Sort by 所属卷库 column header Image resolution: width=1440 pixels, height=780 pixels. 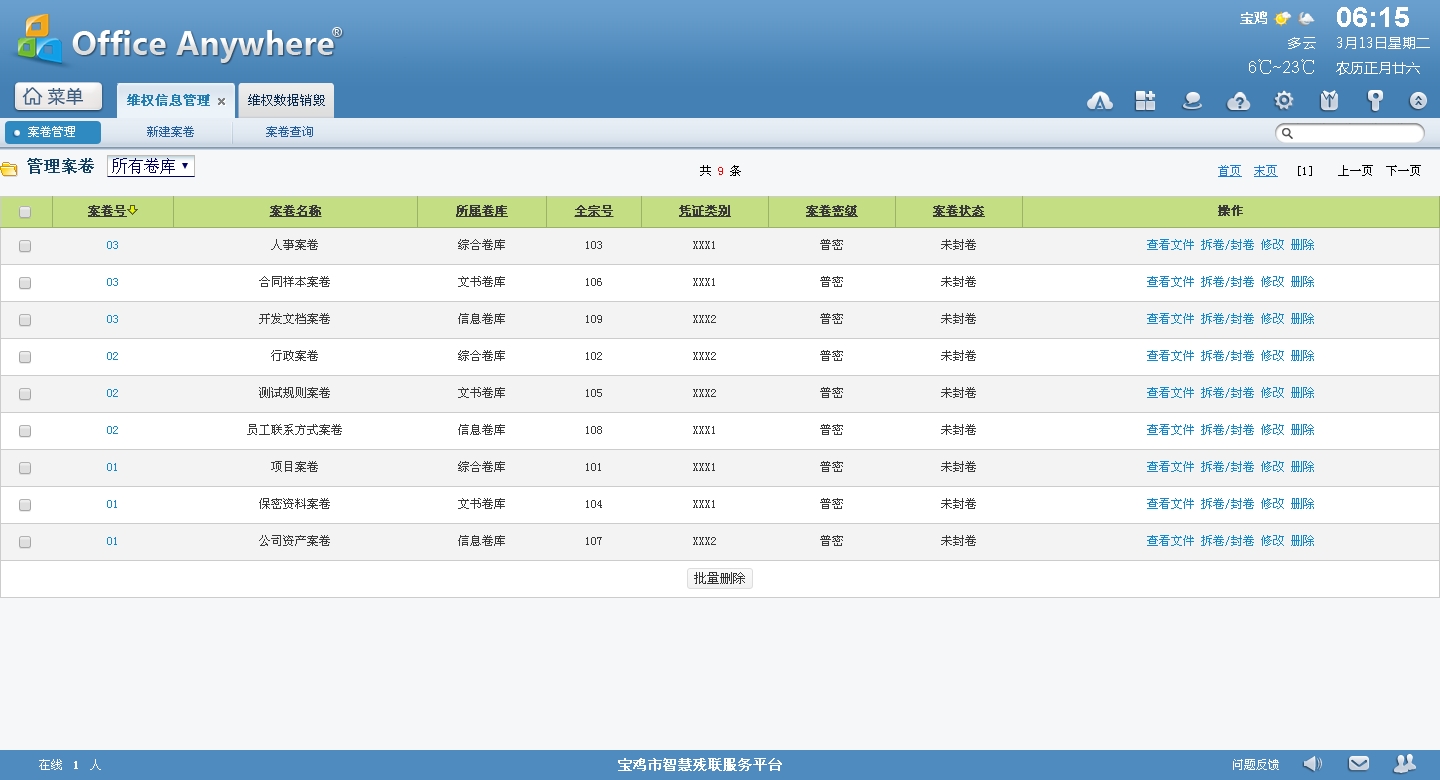(481, 211)
